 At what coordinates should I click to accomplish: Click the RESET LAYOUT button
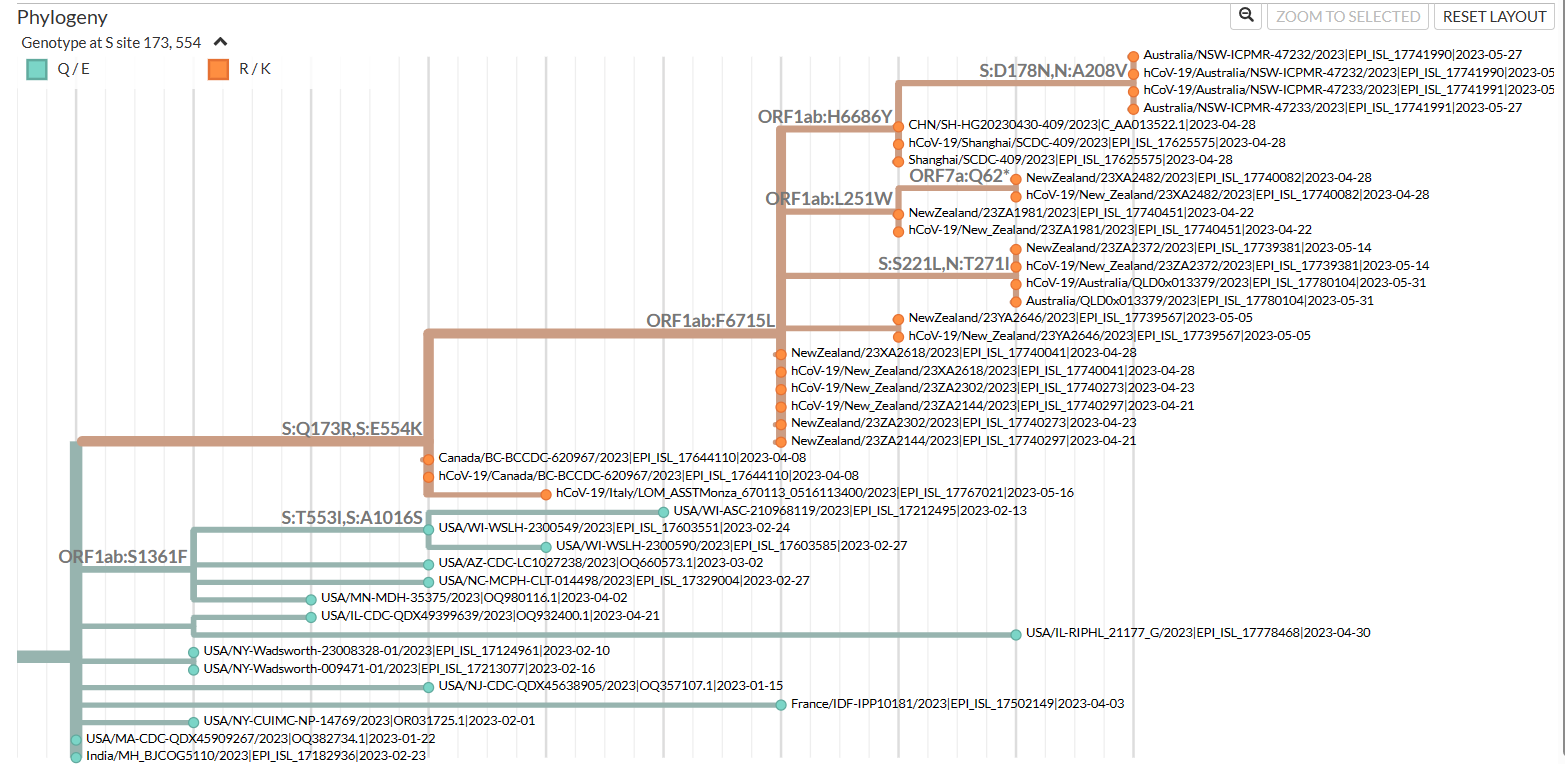pos(1494,17)
